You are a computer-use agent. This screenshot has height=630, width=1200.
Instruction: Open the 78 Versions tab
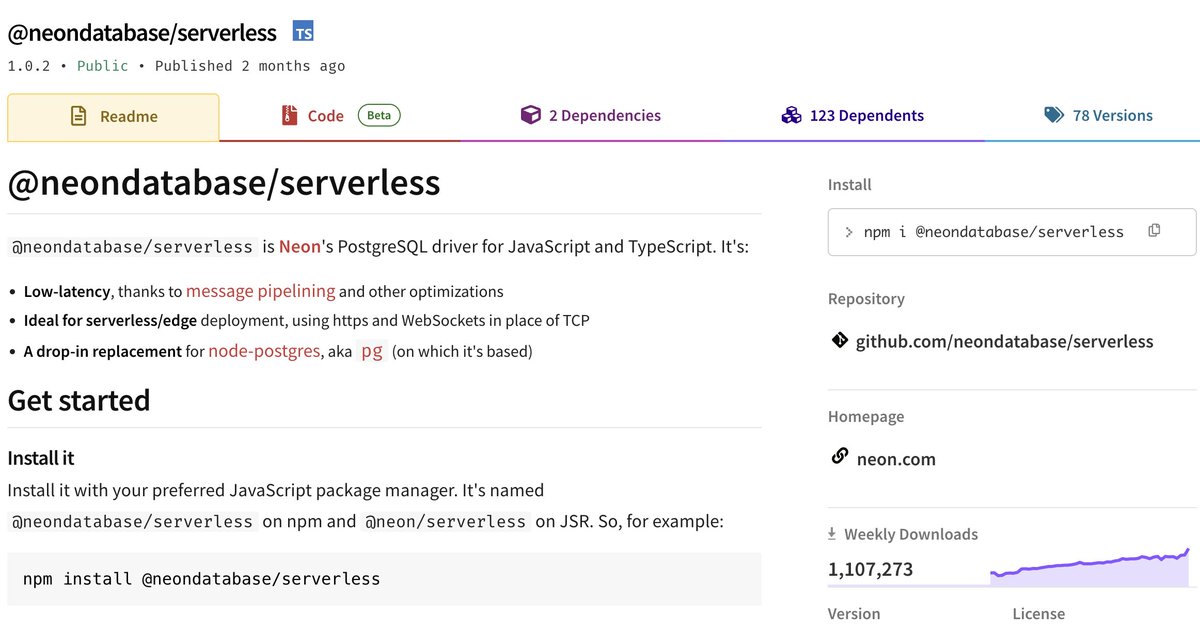1098,116
